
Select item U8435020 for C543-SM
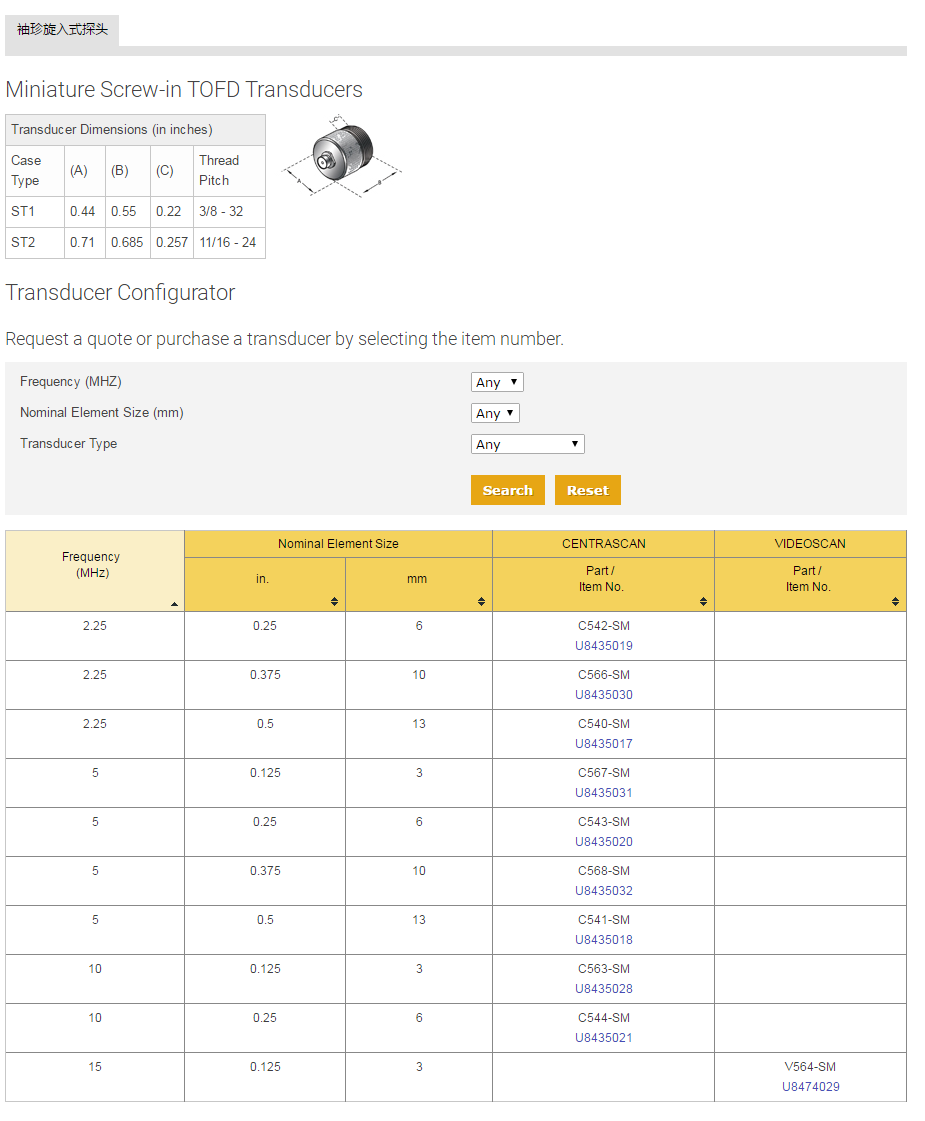click(x=603, y=842)
